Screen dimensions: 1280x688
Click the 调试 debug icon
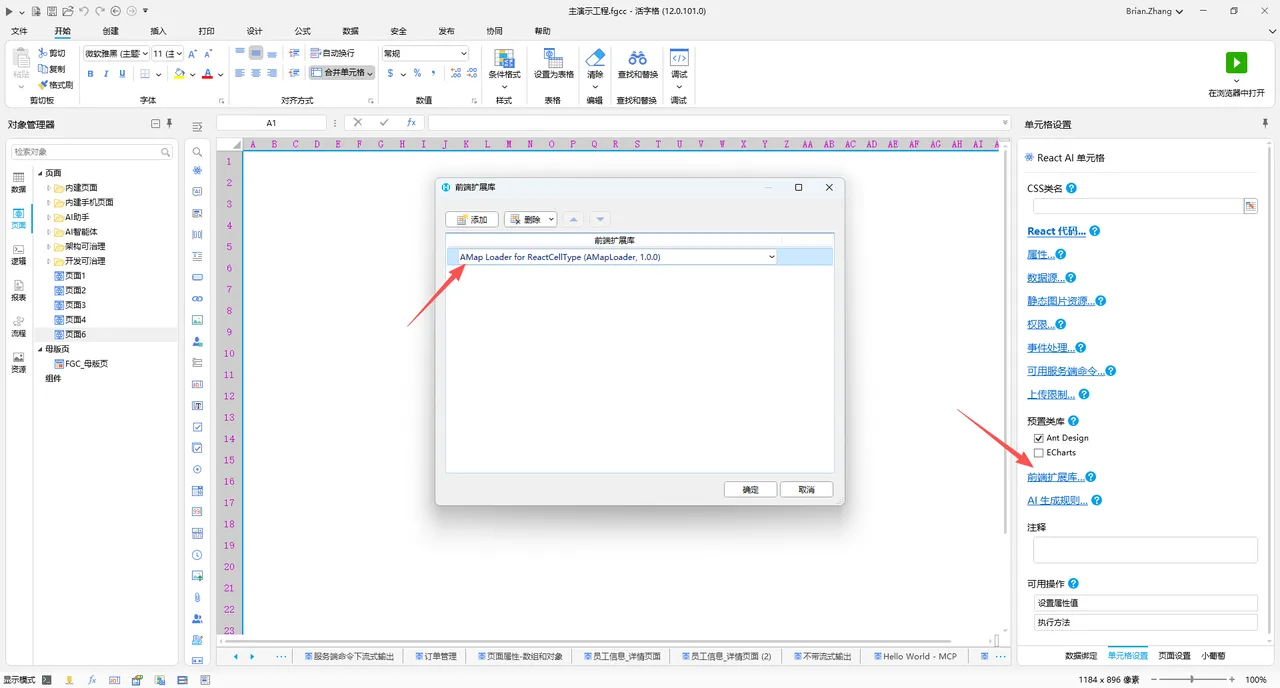679,57
